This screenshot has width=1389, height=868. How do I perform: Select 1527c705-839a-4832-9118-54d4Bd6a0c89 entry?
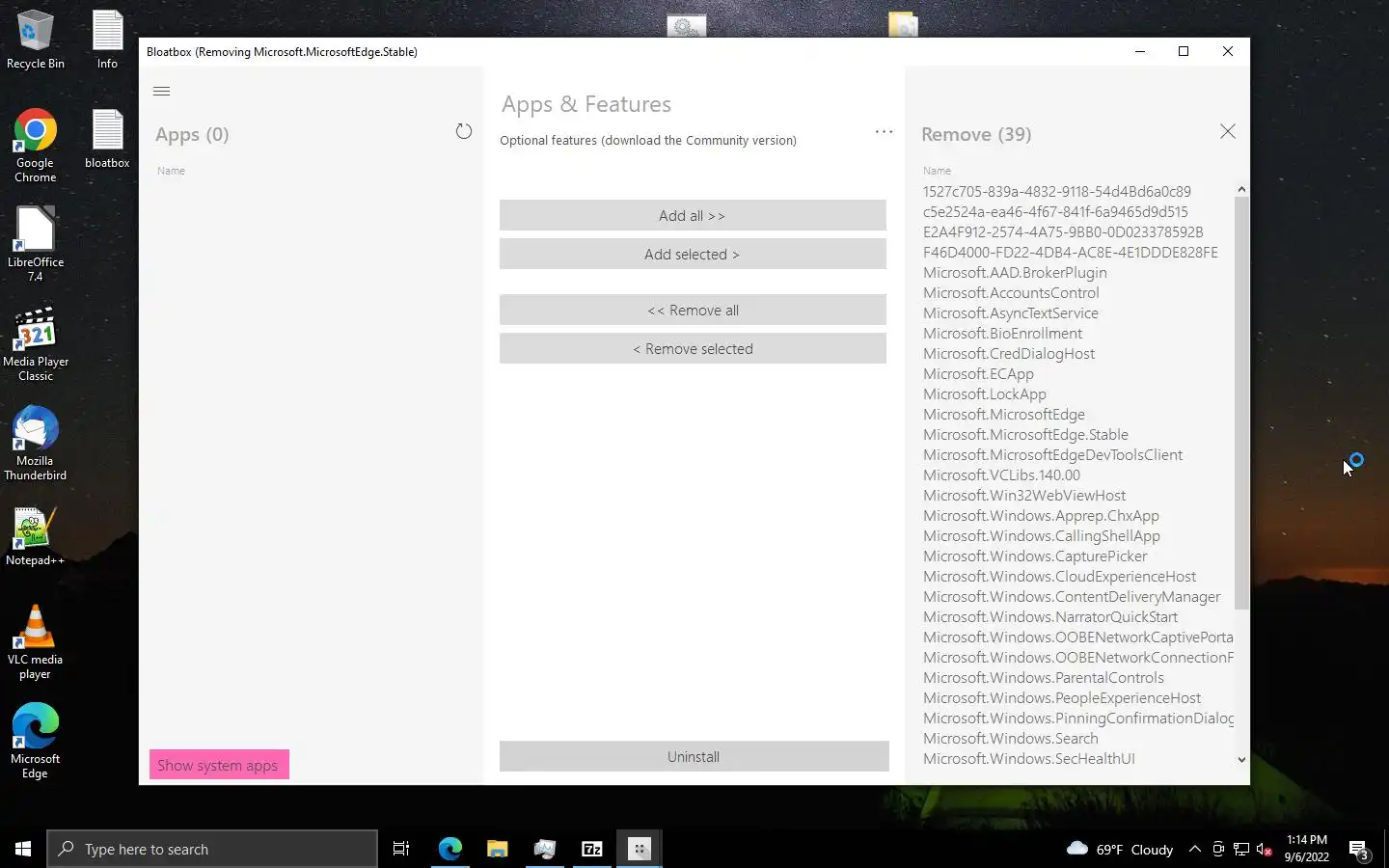[1056, 191]
